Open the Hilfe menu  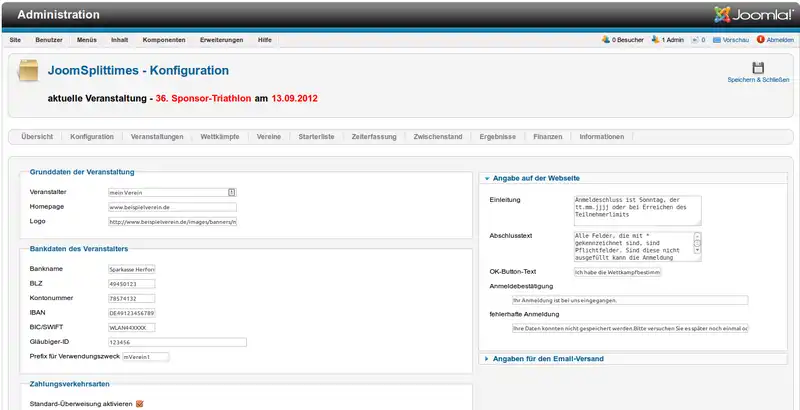pyautogui.click(x=265, y=40)
